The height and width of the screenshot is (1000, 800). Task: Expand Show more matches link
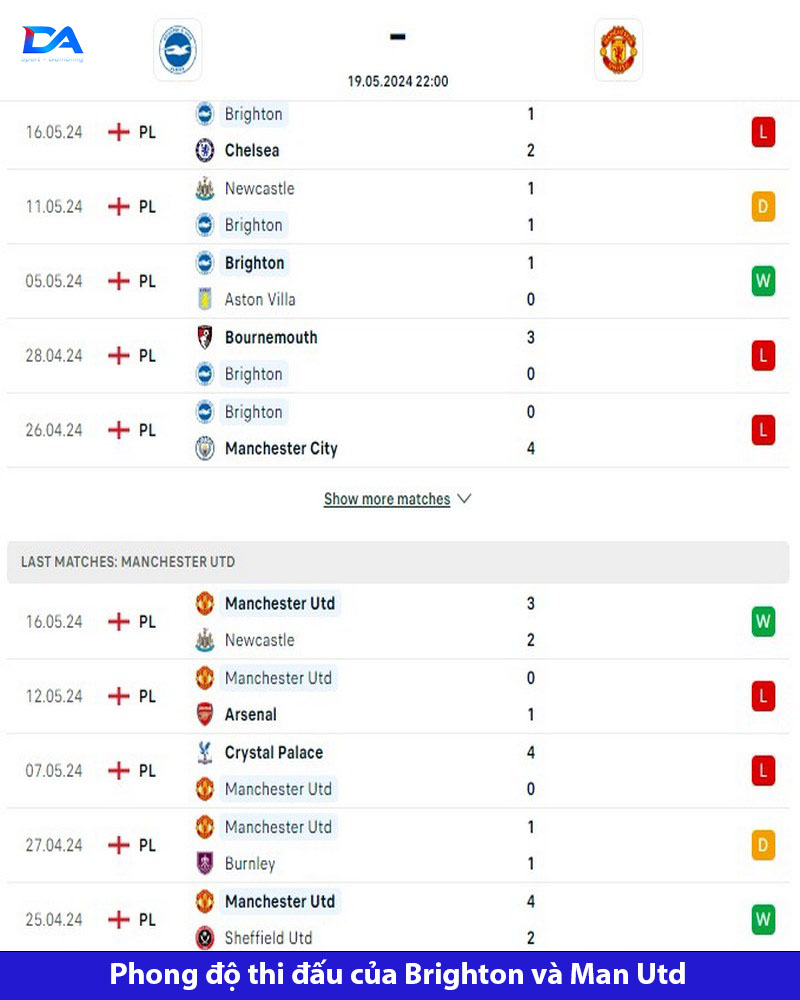[387, 499]
